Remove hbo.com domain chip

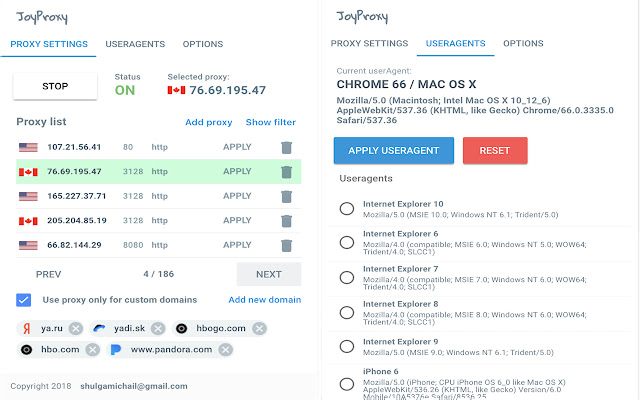point(93,350)
